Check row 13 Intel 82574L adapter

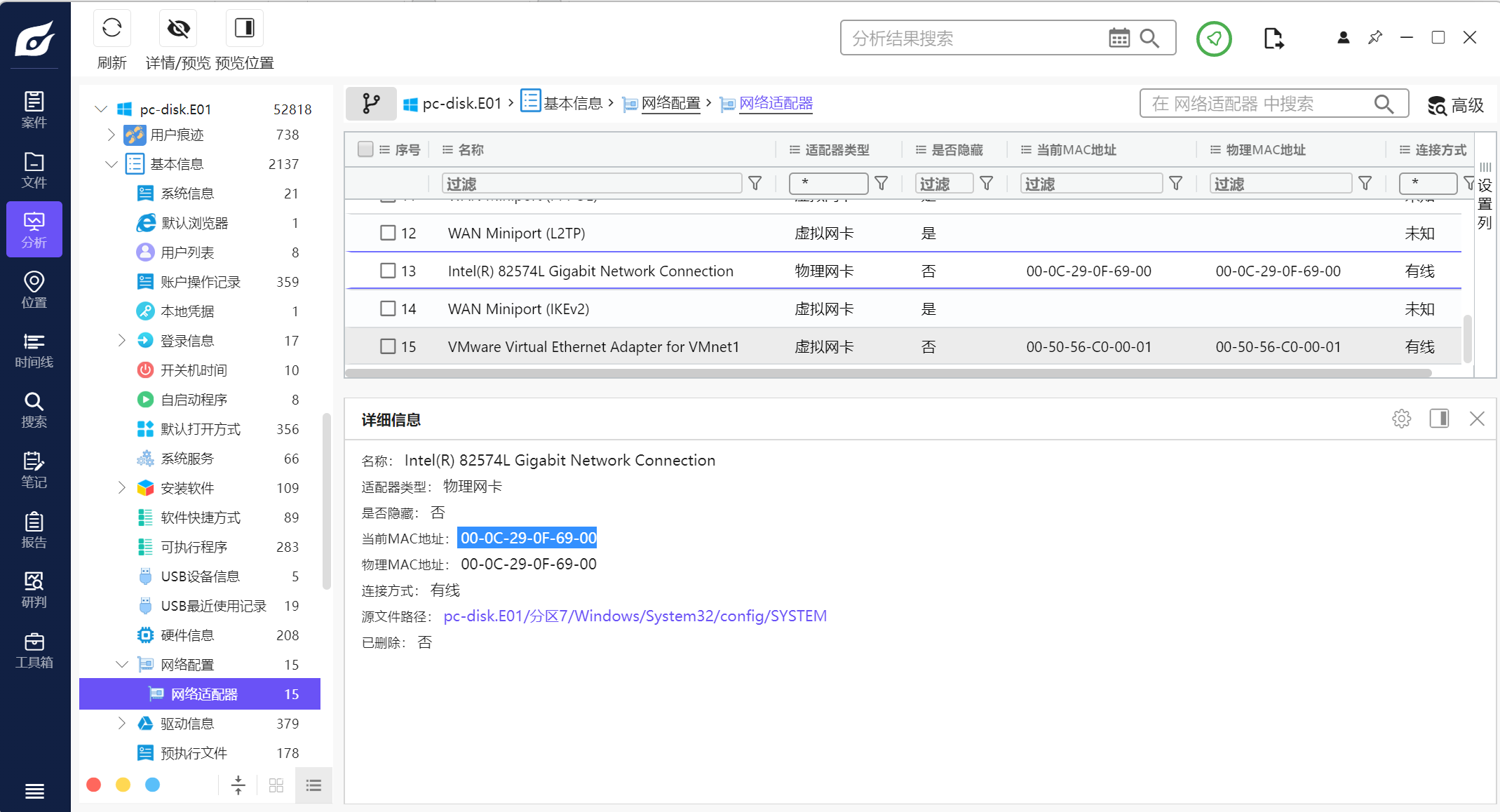tap(388, 271)
